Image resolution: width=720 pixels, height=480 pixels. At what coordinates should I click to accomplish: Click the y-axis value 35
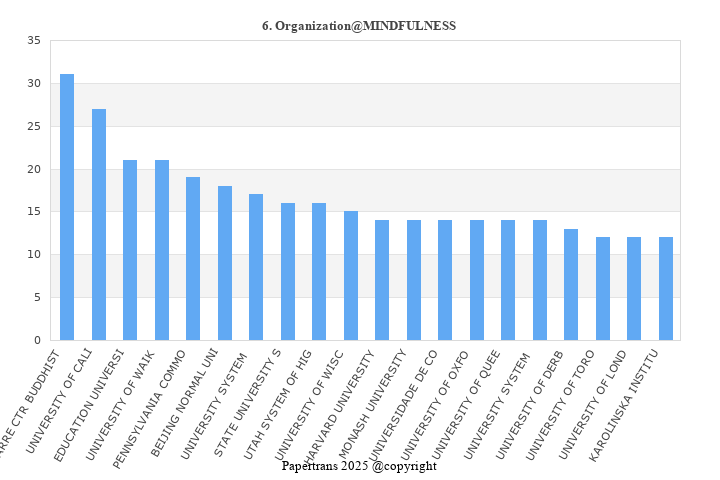click(x=34, y=40)
